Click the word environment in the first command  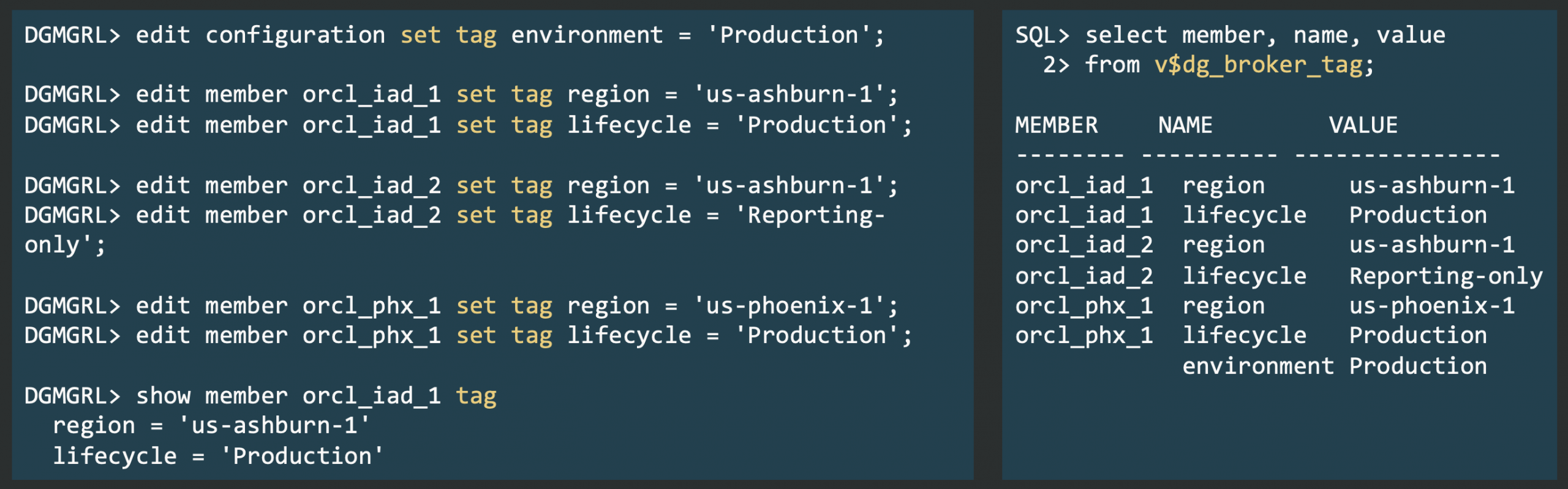point(587,35)
